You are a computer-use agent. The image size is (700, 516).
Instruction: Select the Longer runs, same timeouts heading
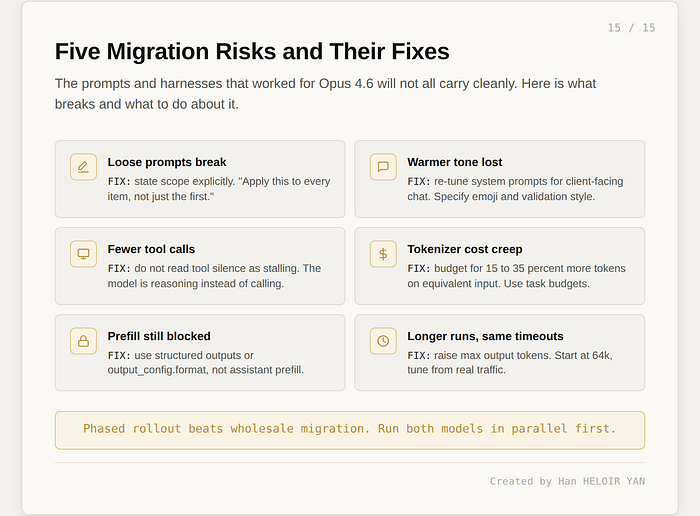coord(485,336)
